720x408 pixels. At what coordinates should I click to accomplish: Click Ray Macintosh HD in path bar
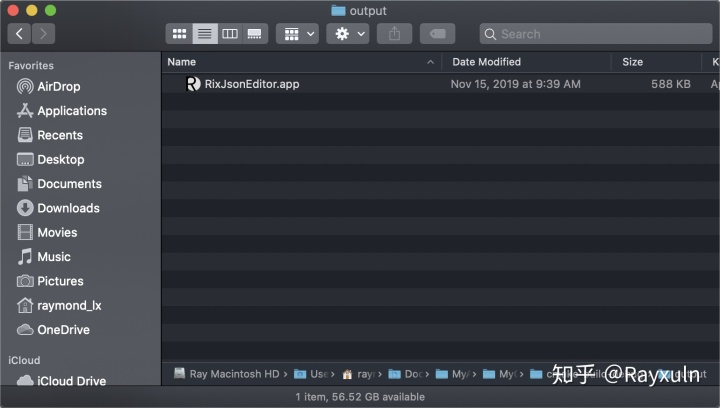pos(226,374)
